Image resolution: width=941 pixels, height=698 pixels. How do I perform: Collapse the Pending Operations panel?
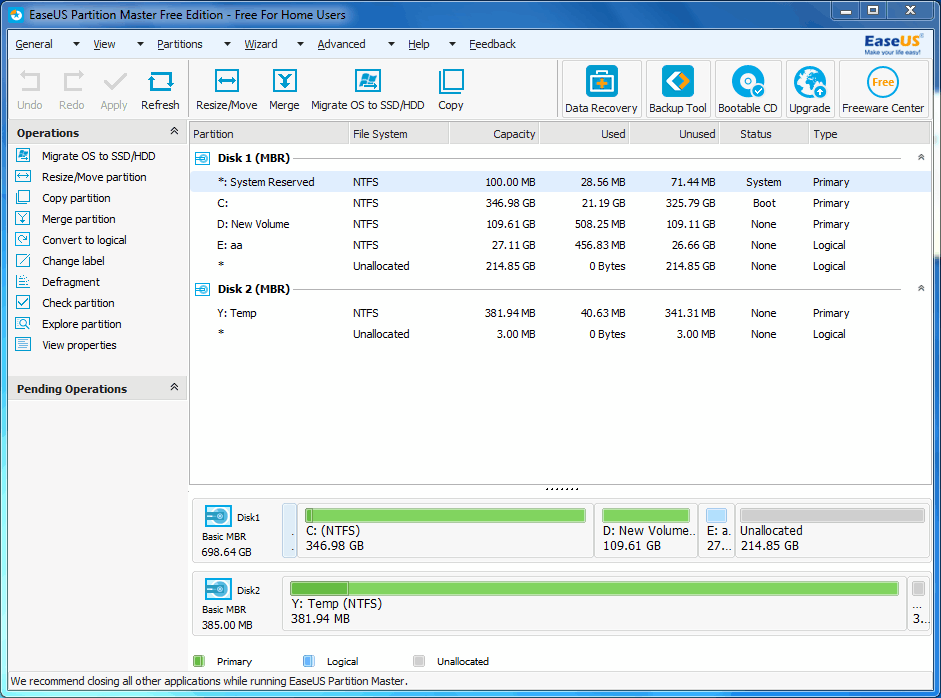[x=174, y=387]
